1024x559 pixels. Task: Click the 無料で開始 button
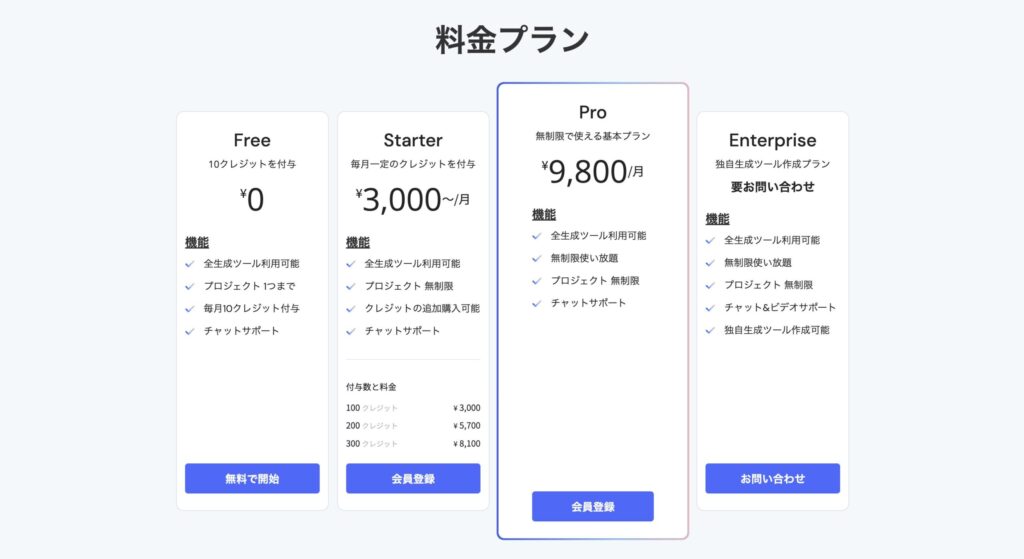pos(252,478)
